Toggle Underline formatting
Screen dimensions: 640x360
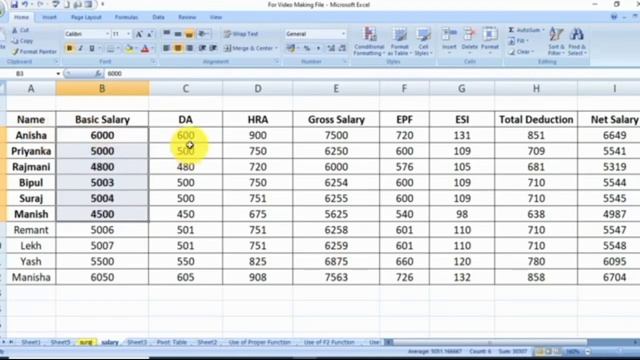click(92, 49)
